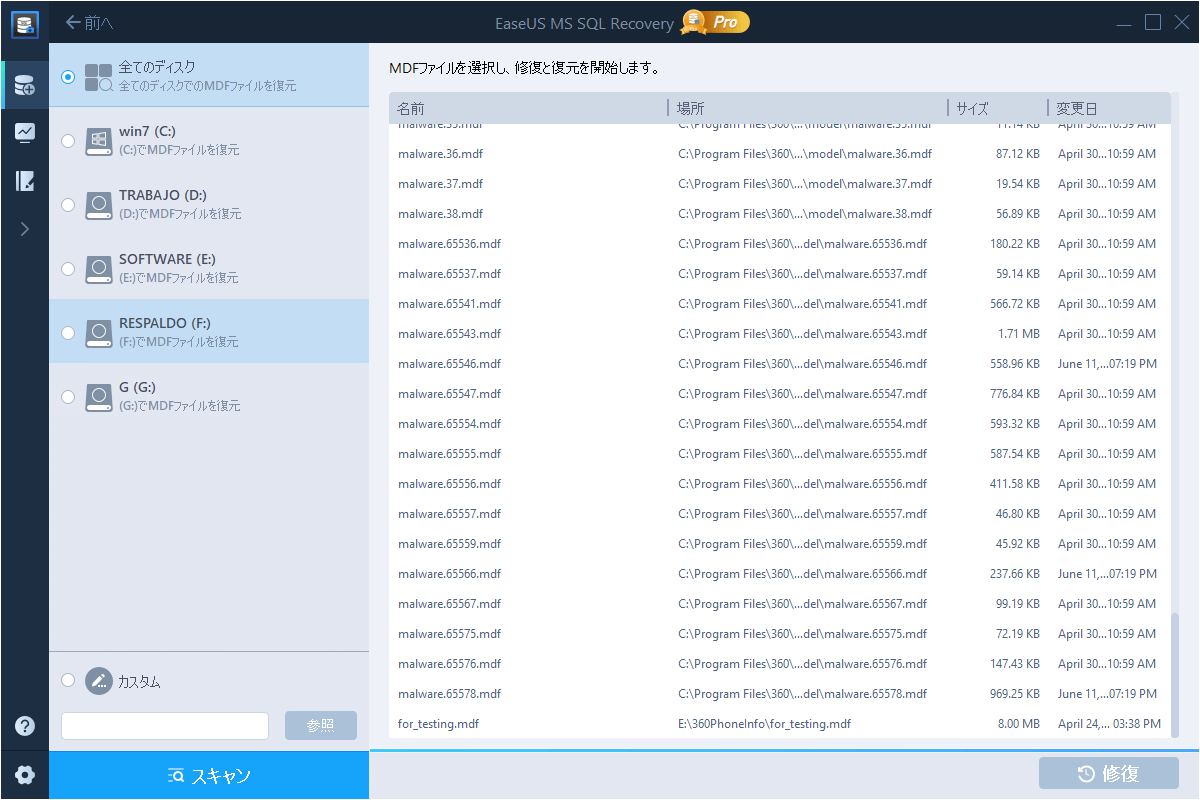Image resolution: width=1200 pixels, height=800 pixels.
Task: Click the all disks search icon
Action: point(99,77)
